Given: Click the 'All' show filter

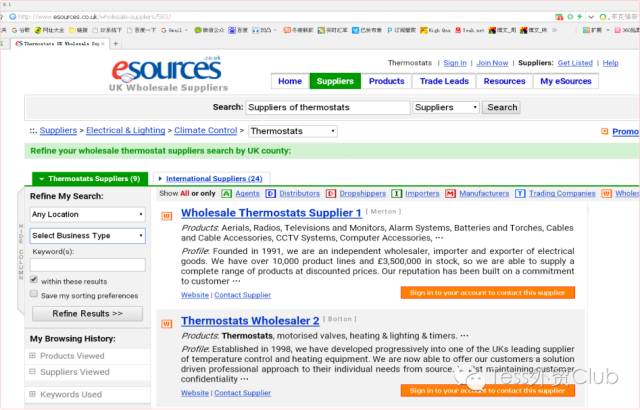Looking at the screenshot, I should pyautogui.click(x=185, y=193).
